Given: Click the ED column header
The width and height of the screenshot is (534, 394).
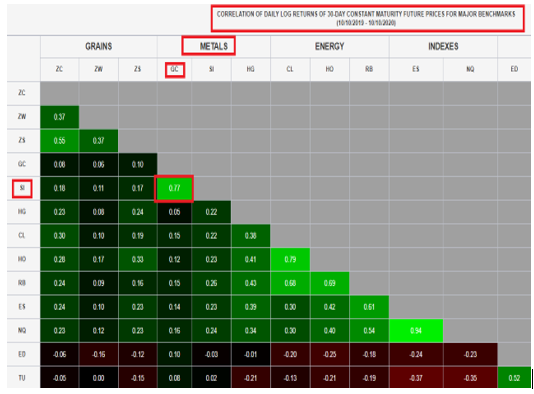Looking at the screenshot, I should 514,69.
